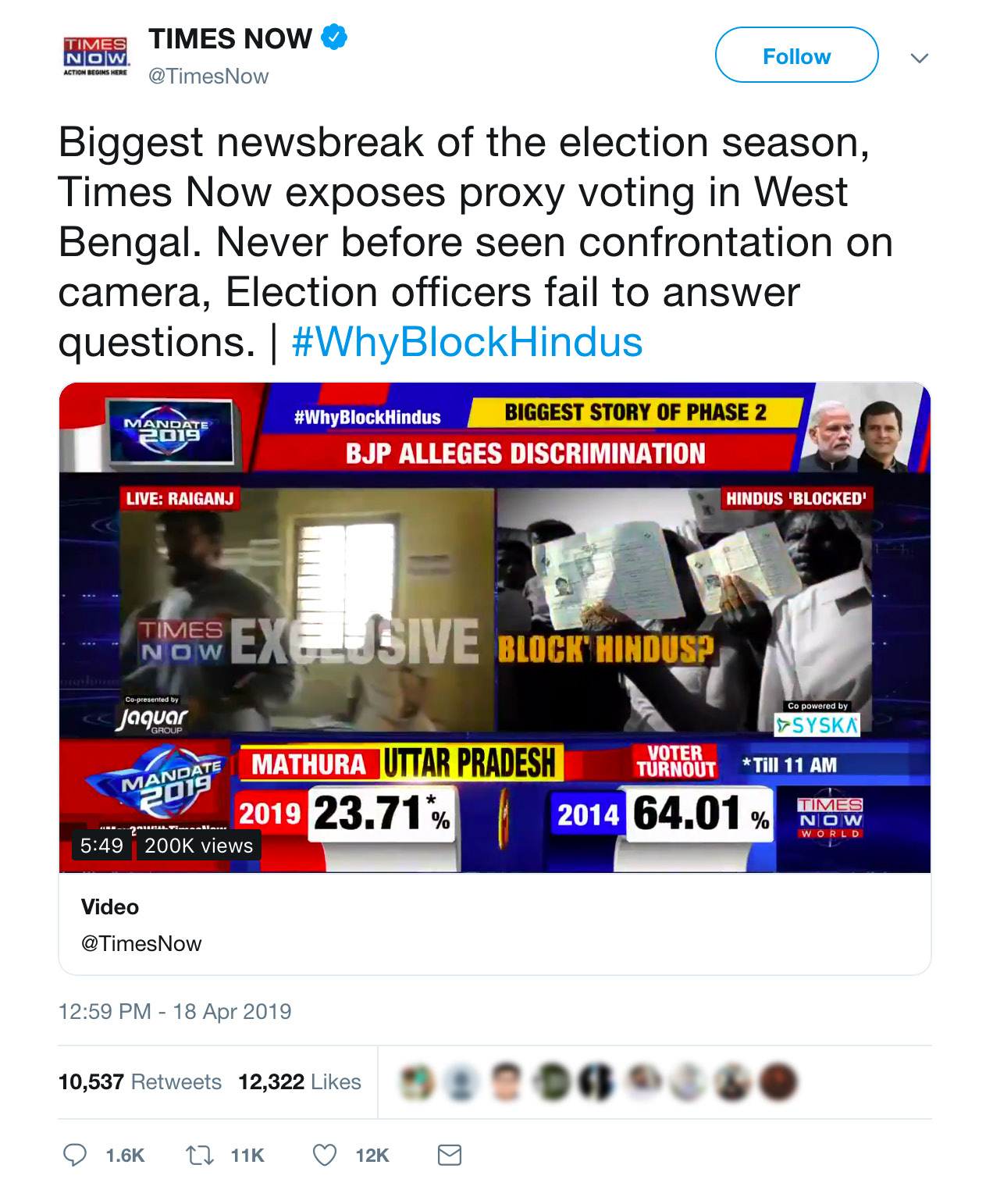Click the Times Now profile avatar

(x=96, y=56)
